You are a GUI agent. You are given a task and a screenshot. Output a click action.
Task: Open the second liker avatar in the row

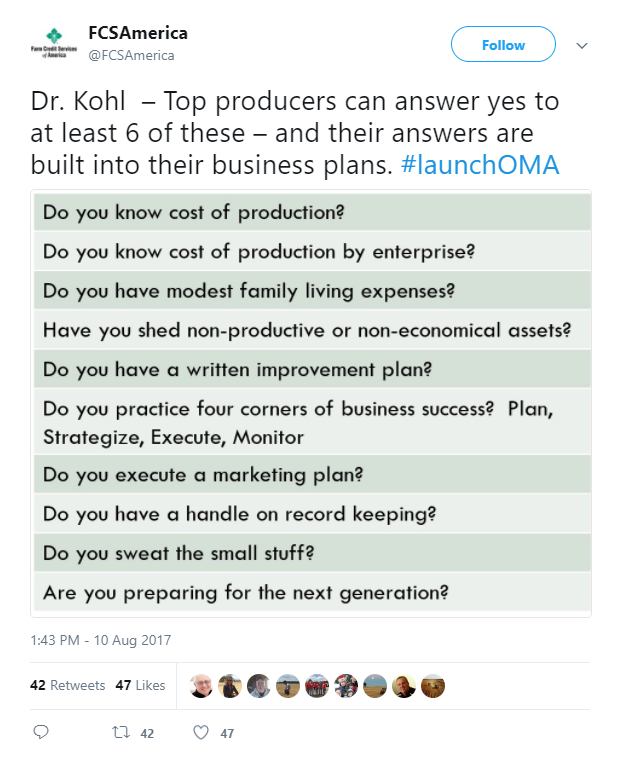point(230,686)
